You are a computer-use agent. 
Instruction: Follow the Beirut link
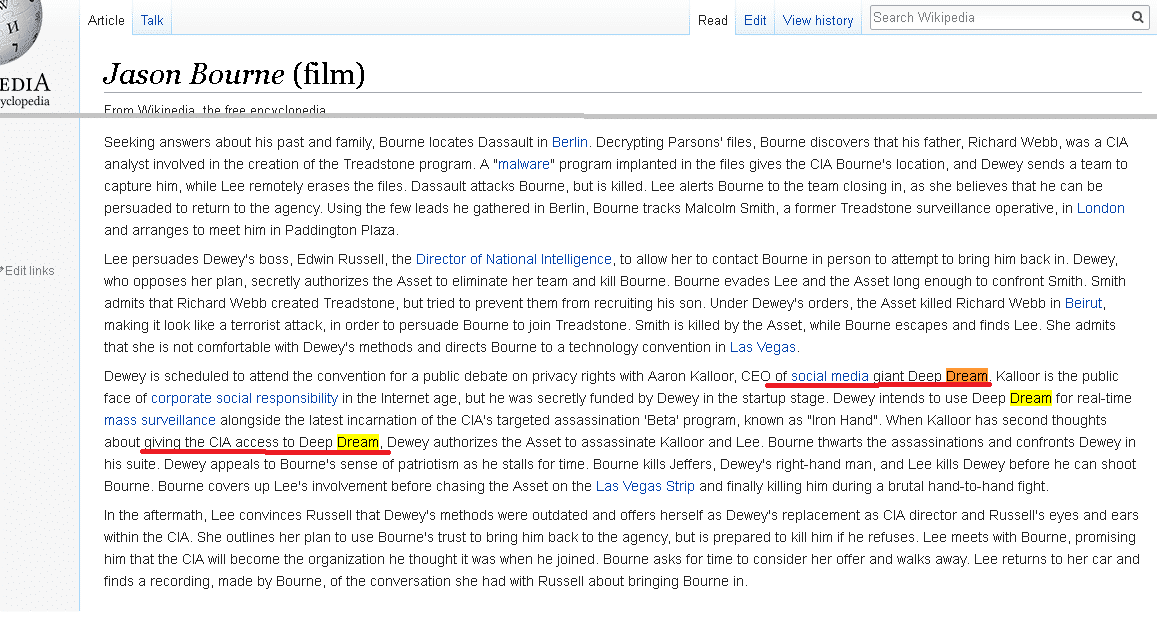(x=1083, y=303)
